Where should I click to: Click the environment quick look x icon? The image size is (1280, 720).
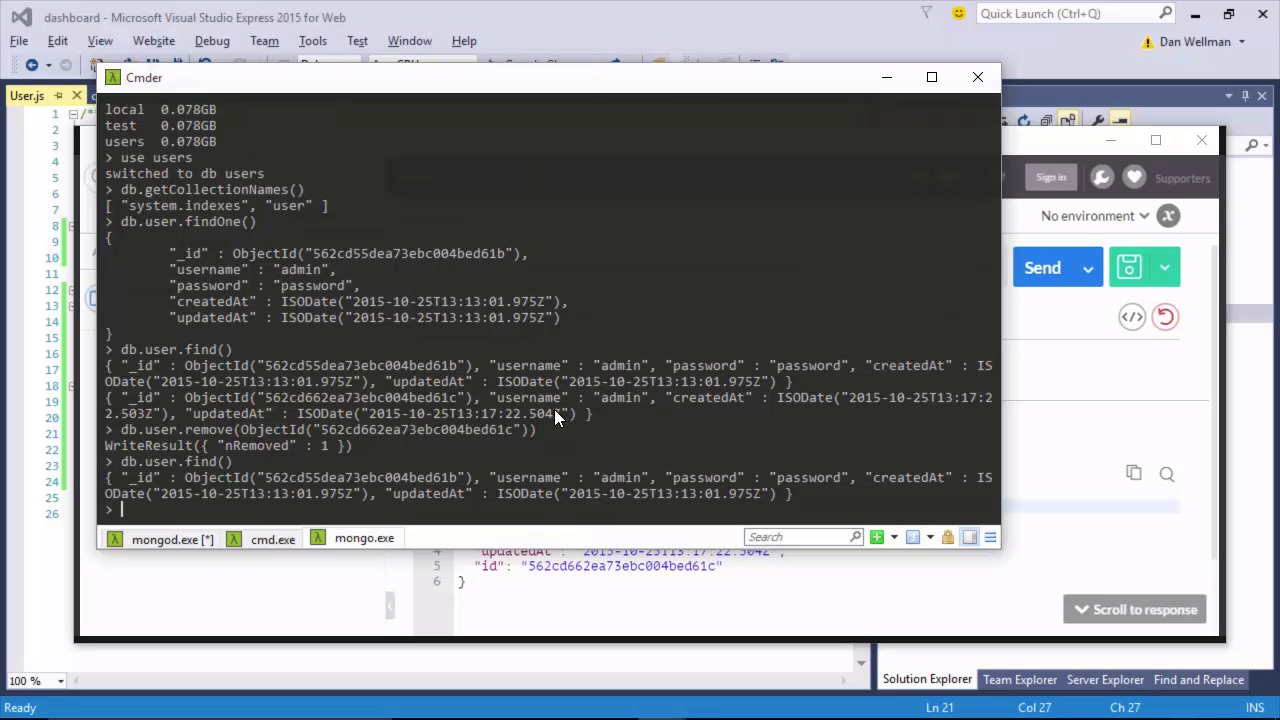coord(1168,216)
